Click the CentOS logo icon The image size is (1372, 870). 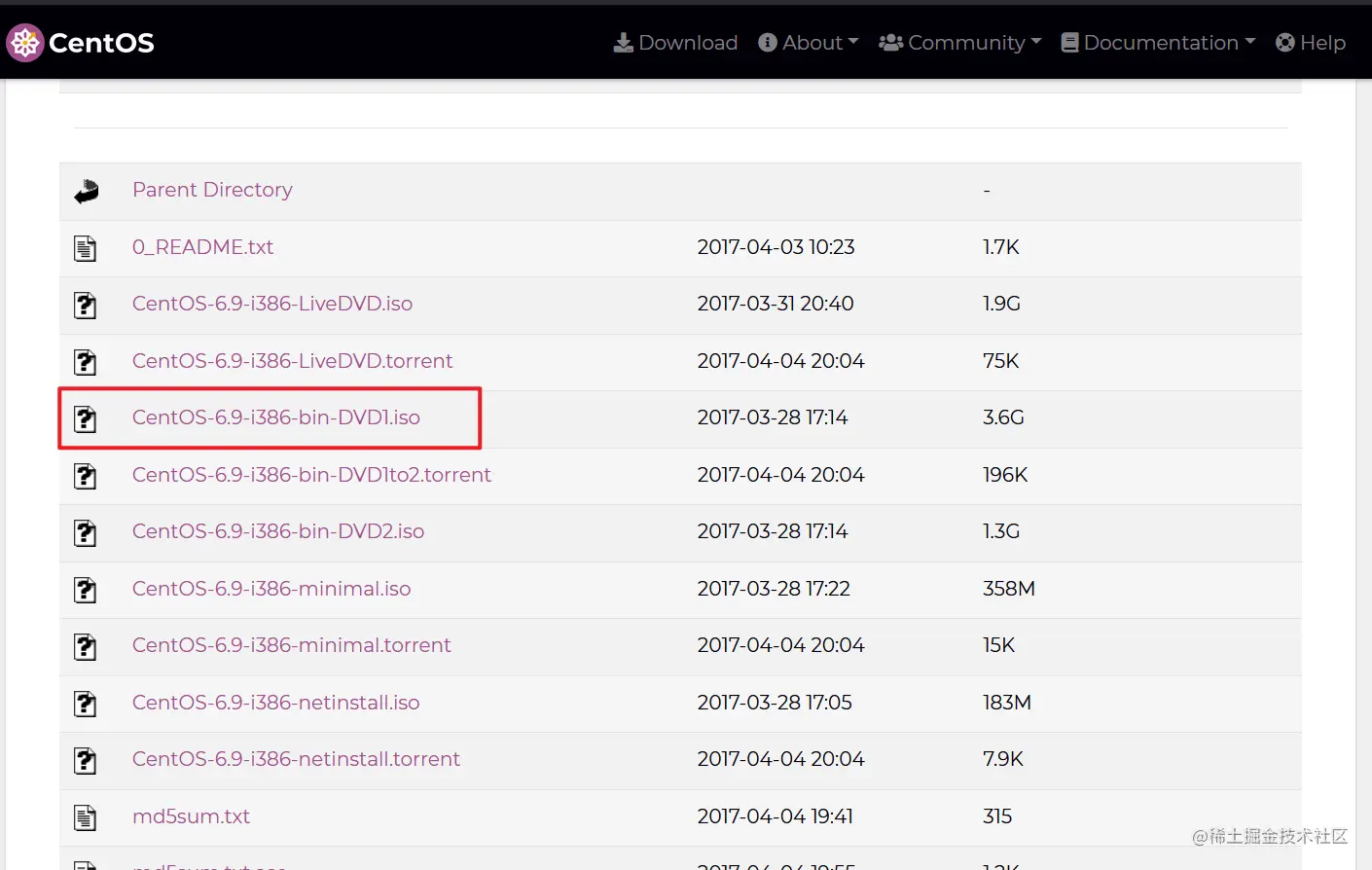[x=25, y=43]
